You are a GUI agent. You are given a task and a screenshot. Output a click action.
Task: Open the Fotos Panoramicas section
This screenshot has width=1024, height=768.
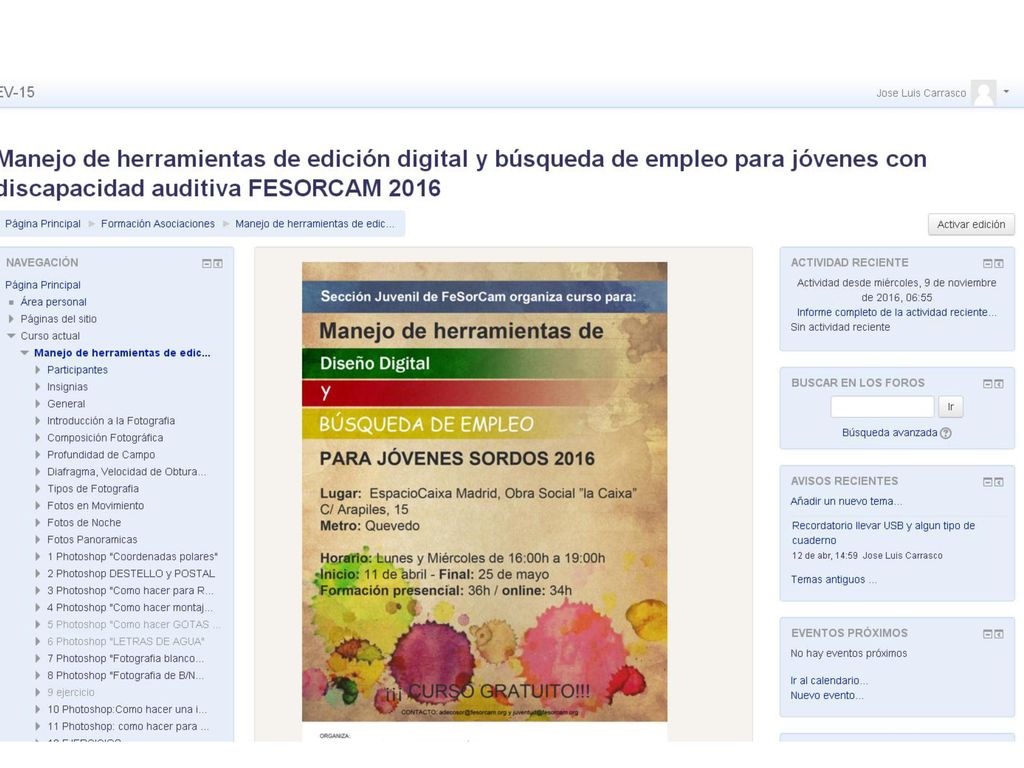coord(92,539)
